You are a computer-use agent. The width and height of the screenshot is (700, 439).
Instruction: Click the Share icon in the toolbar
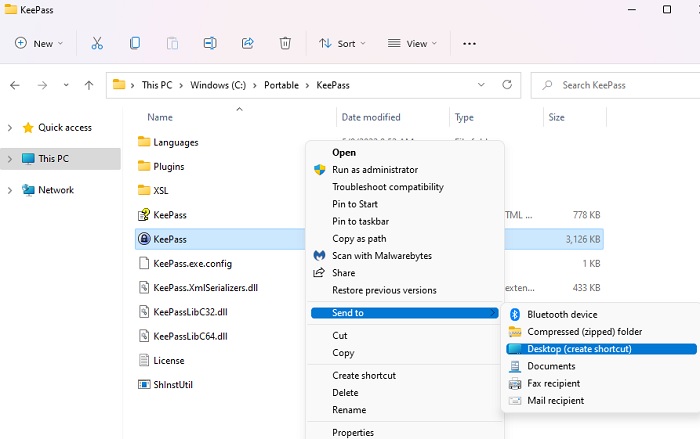pyautogui.click(x=248, y=43)
